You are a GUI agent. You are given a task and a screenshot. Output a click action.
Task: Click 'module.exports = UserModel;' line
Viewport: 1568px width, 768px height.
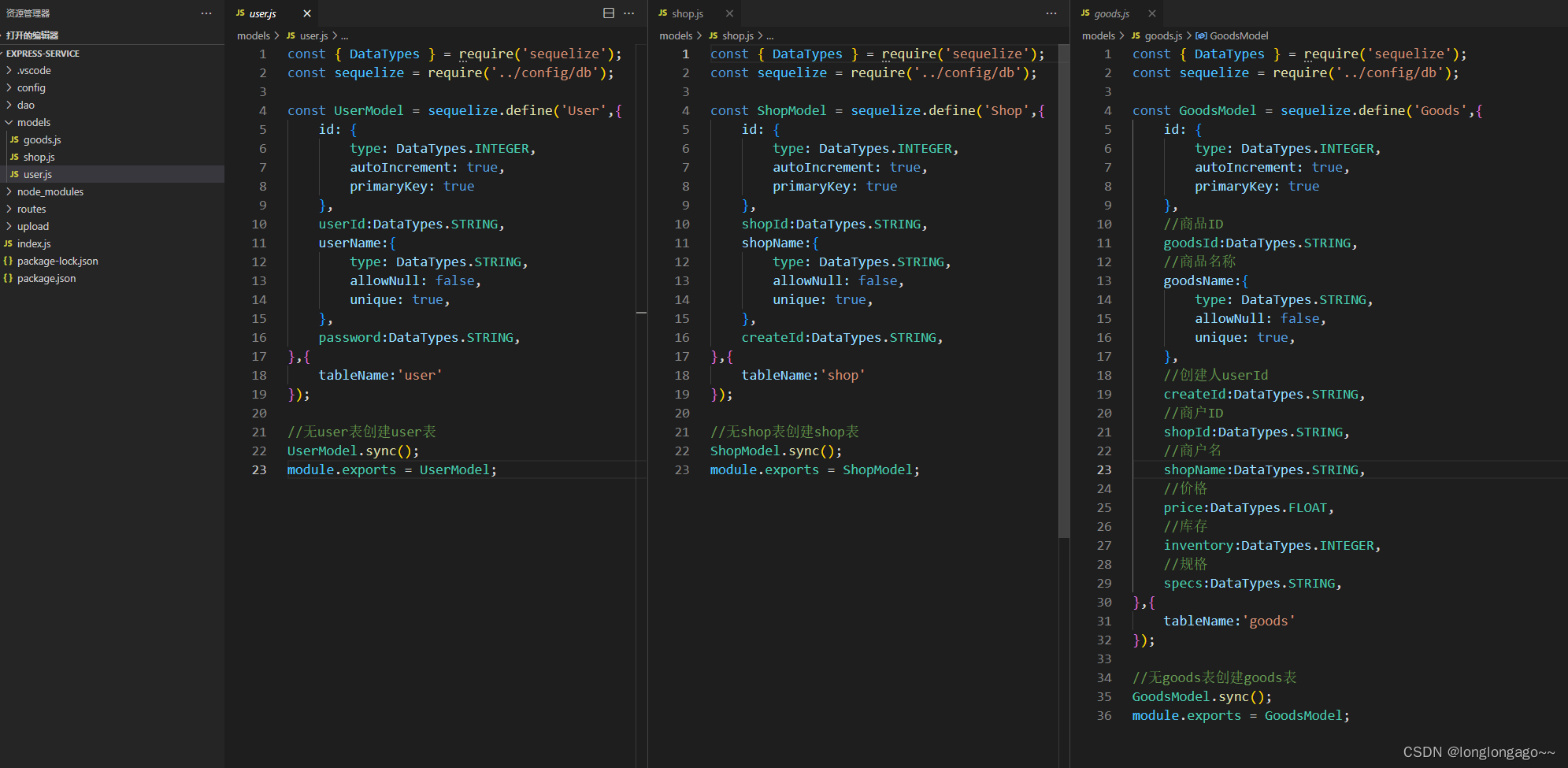click(392, 469)
